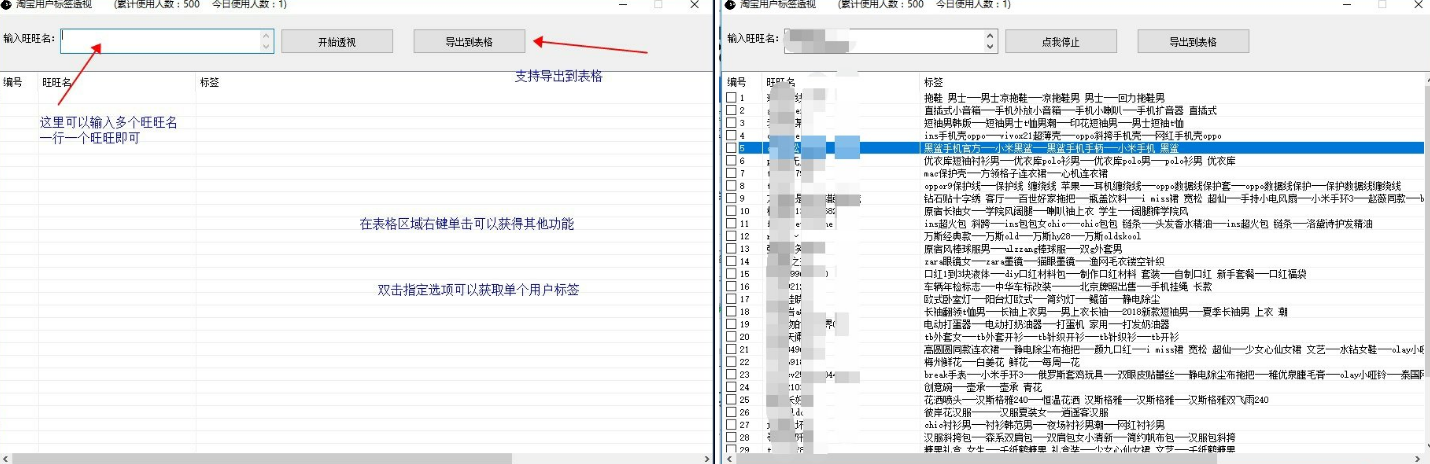Click 开始透视 button in left window

336,42
